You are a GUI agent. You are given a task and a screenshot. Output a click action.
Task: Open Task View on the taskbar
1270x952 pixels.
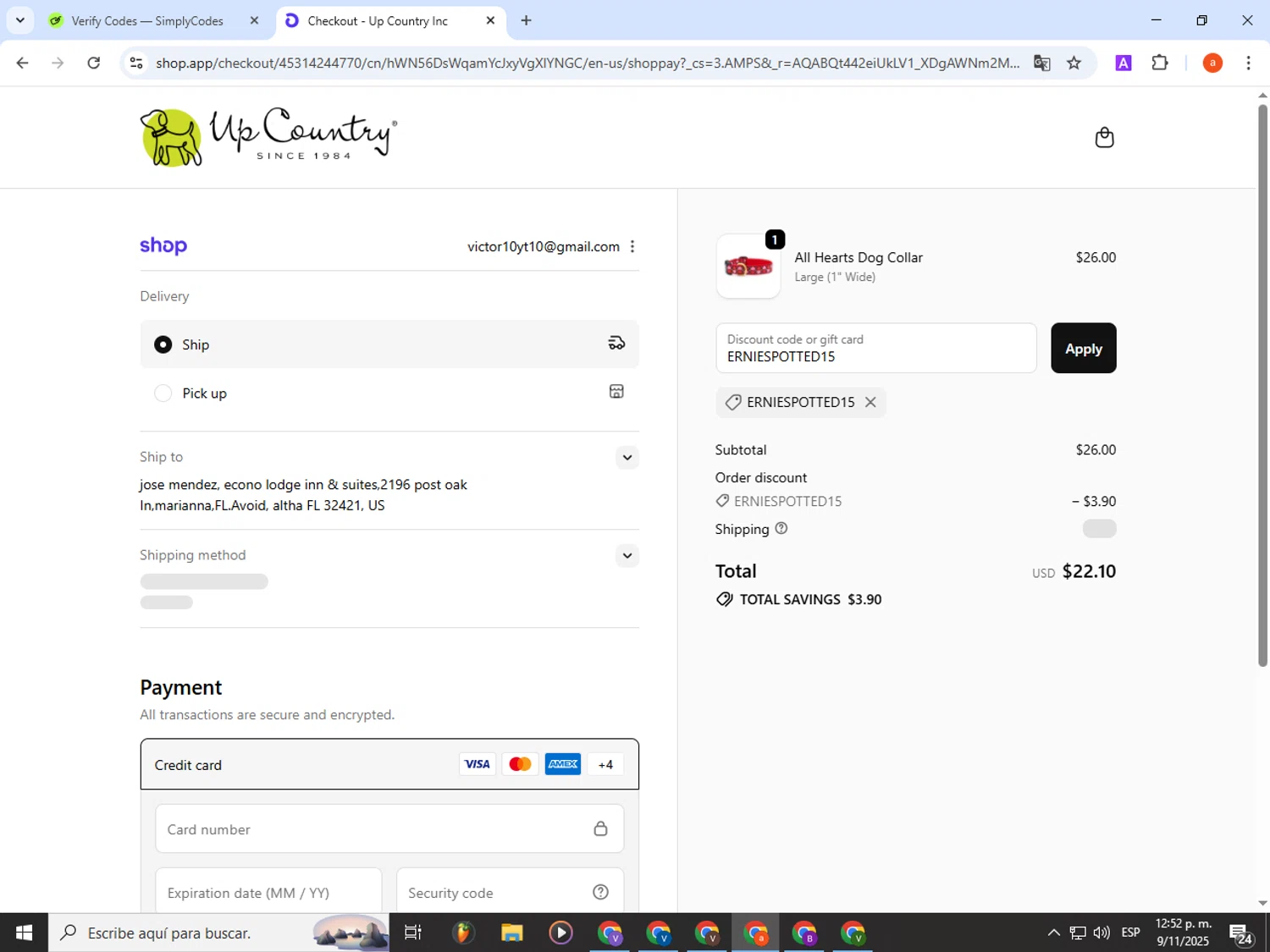coord(412,933)
